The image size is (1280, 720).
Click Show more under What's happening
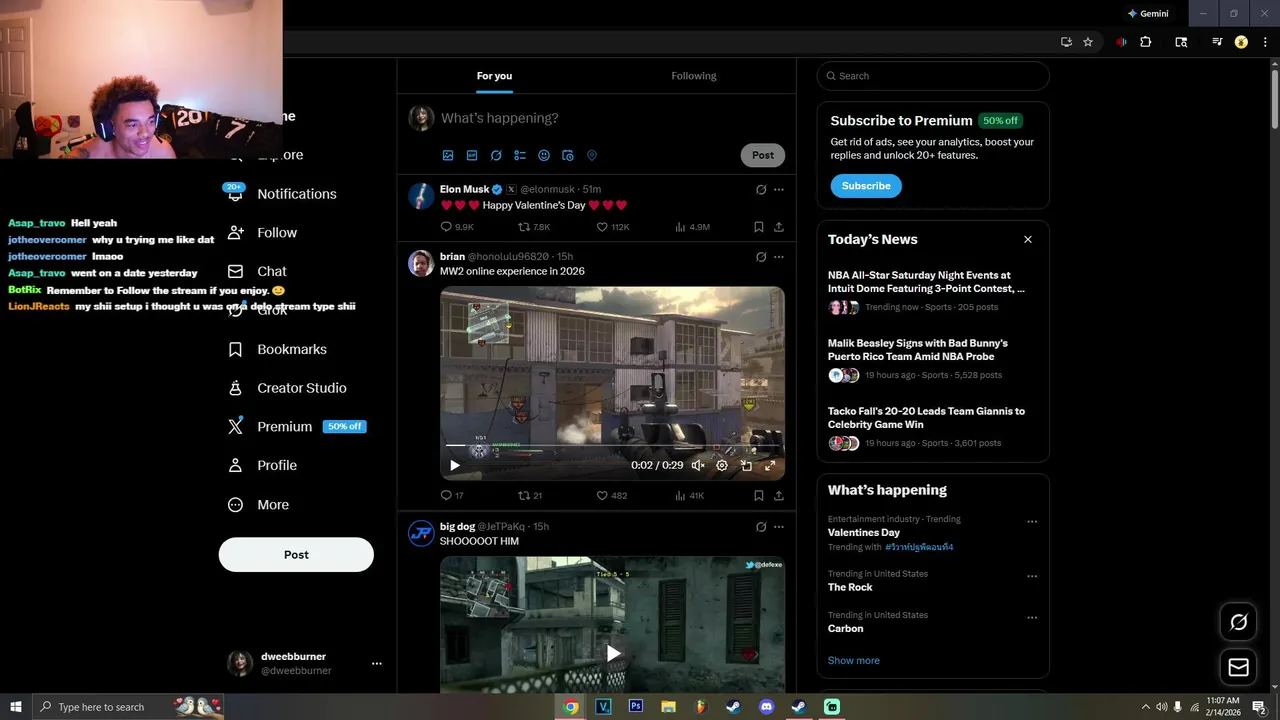[x=854, y=661]
